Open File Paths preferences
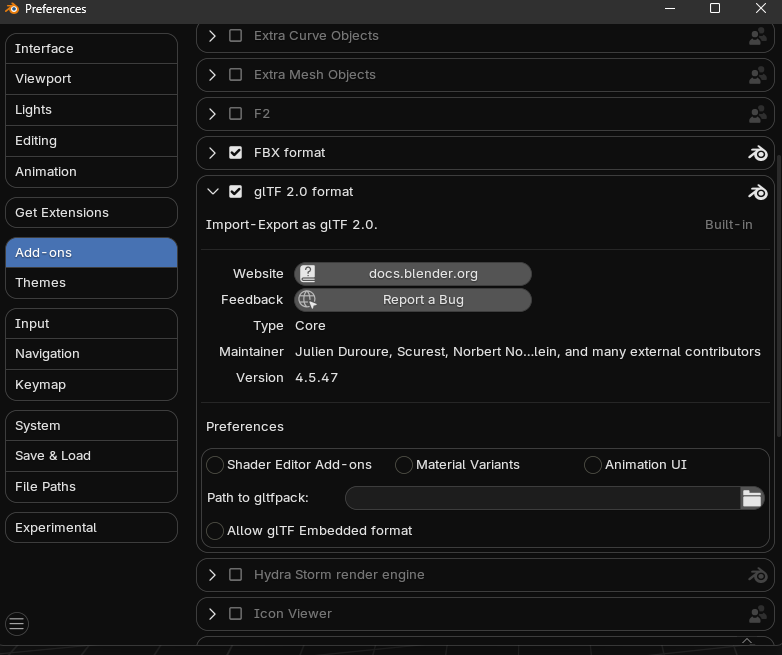 point(91,487)
